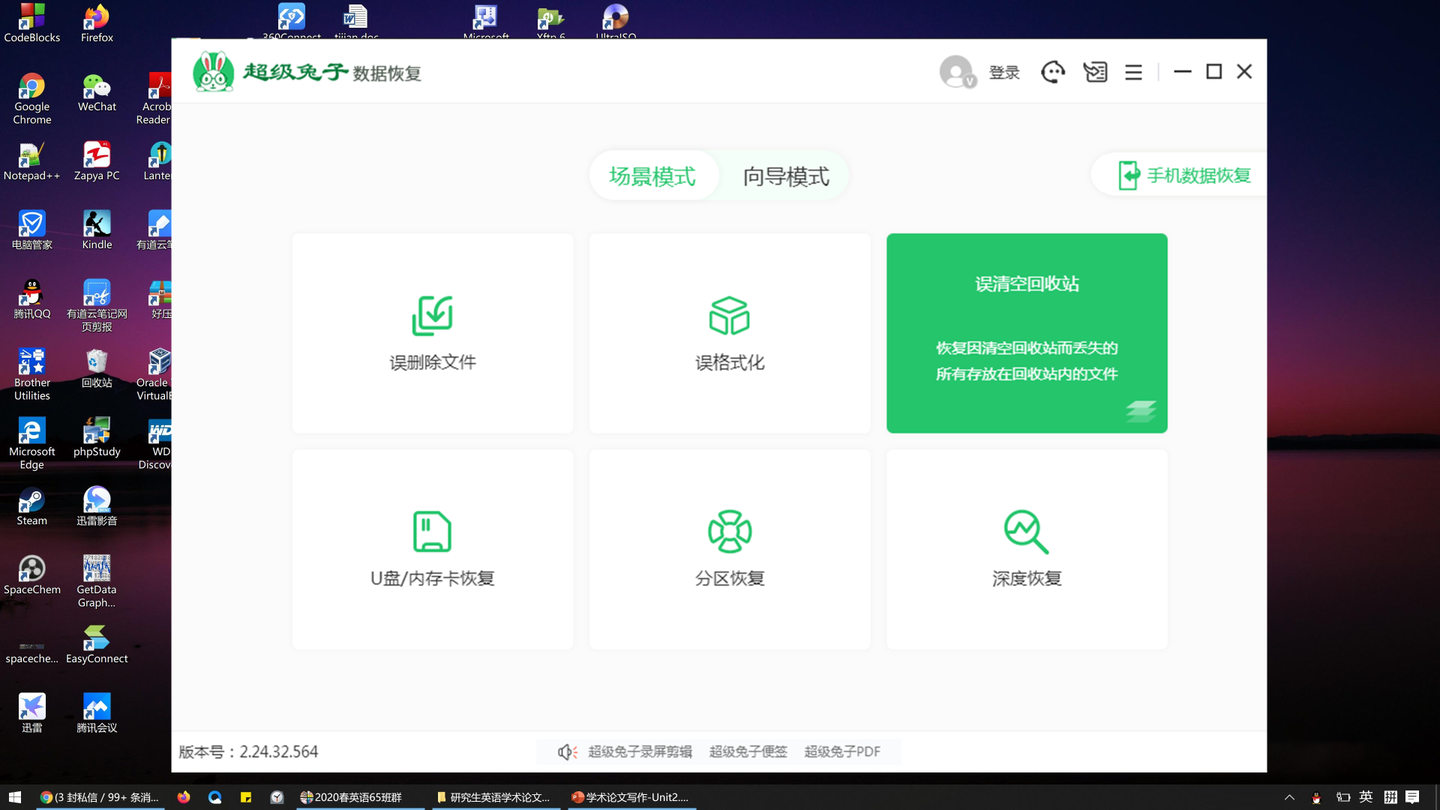Open WeChat desktop shortcut

(x=97, y=92)
